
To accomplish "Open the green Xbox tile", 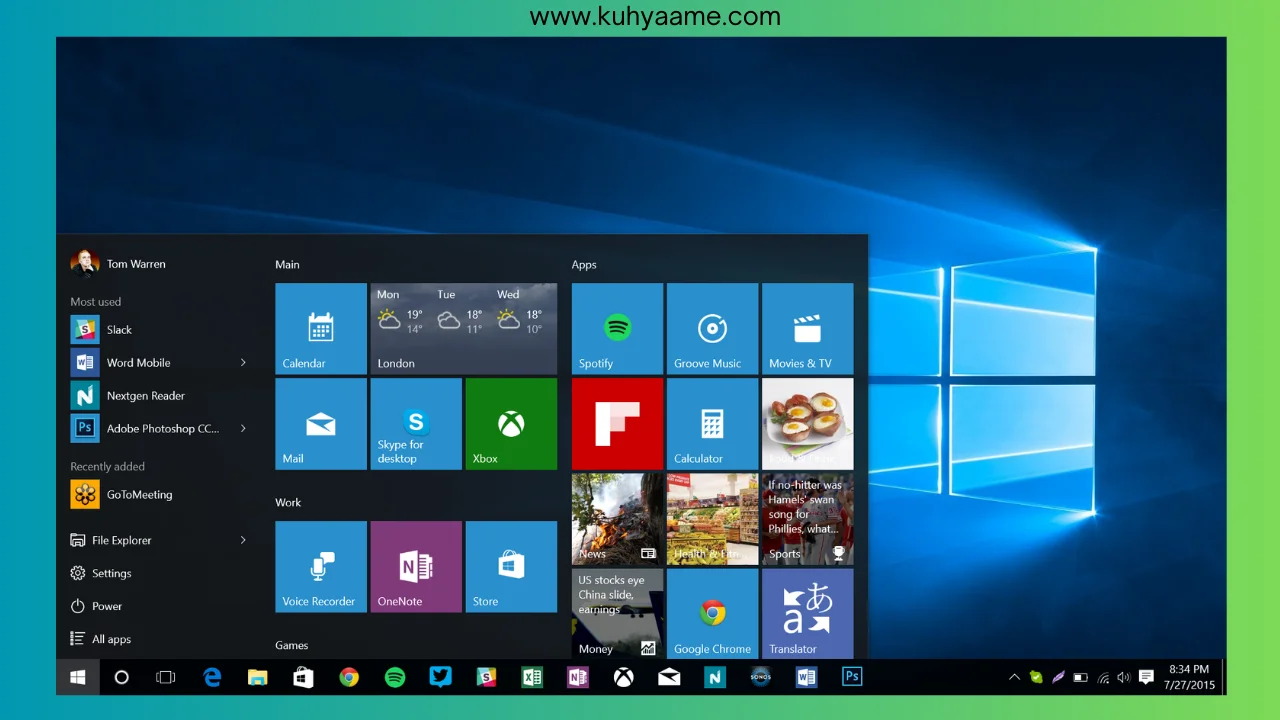I will coord(511,424).
